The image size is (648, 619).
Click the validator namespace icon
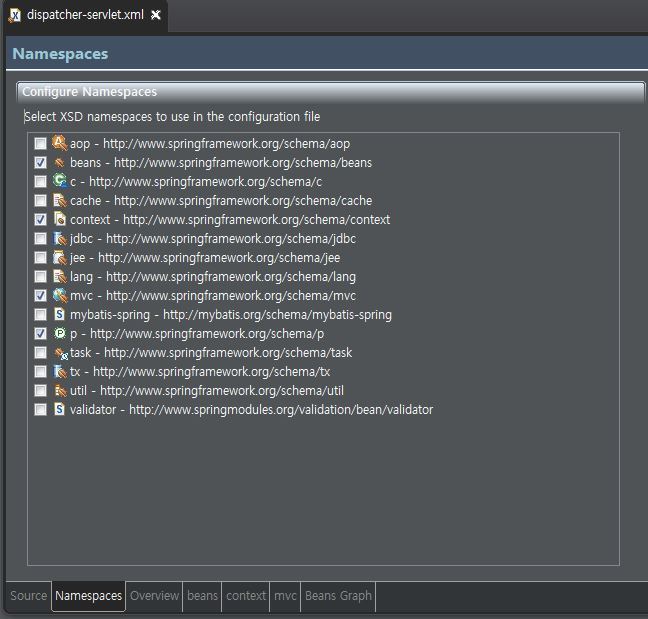(60, 409)
